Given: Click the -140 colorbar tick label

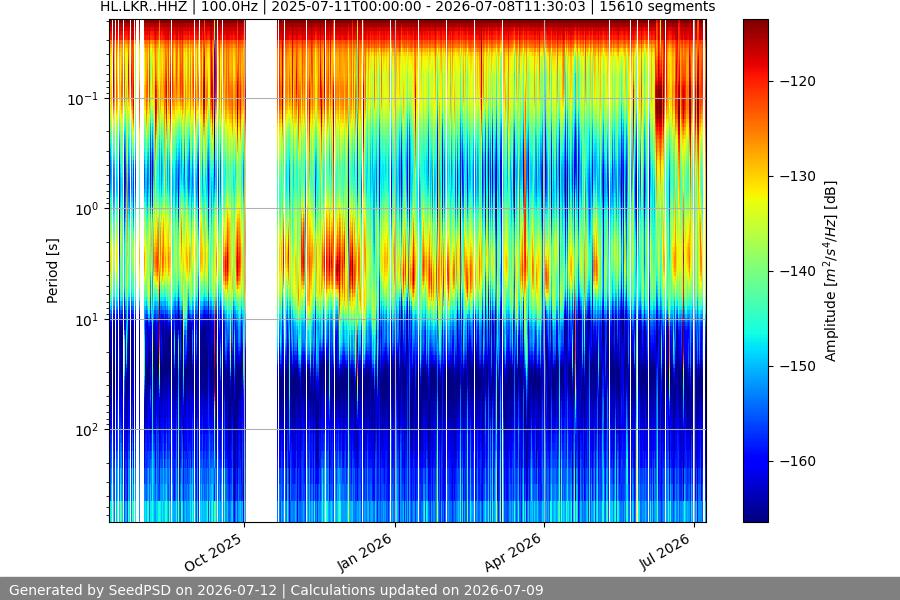Looking at the screenshot, I should 798,271.
